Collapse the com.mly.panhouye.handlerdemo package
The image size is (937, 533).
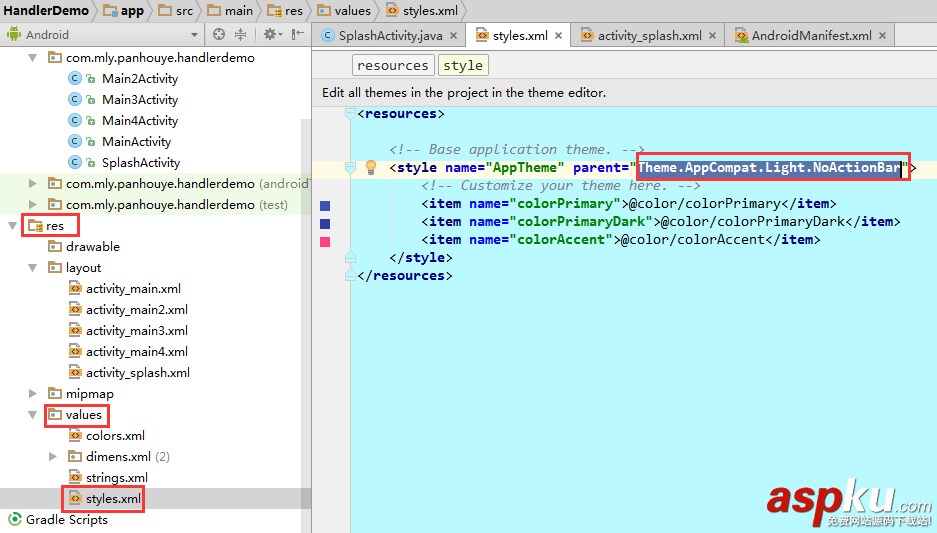point(33,58)
